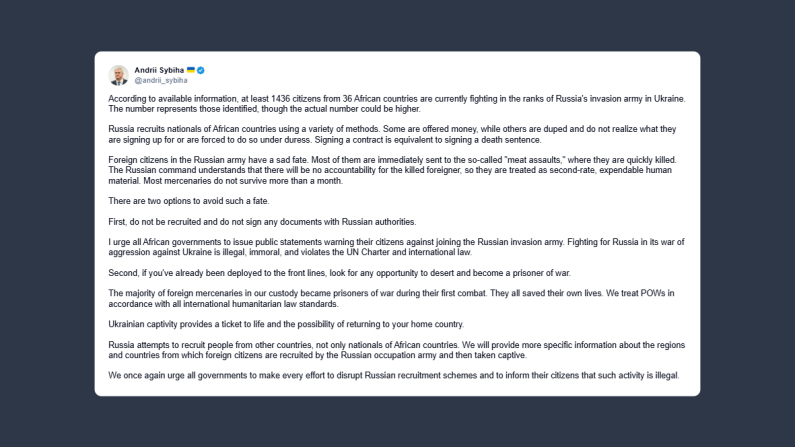Click the blue verified checkmark badge
This screenshot has height=447, width=795.
tap(201, 69)
